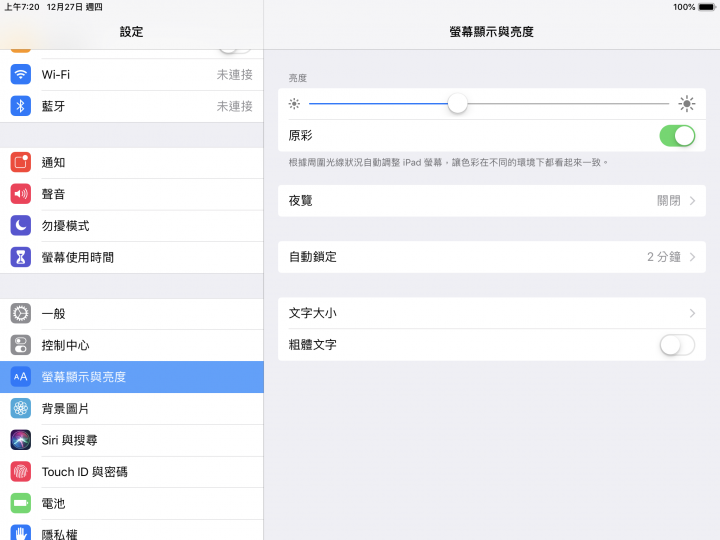Tap the Bluetooth icon in sidebar
The image size is (720, 540).
21,106
